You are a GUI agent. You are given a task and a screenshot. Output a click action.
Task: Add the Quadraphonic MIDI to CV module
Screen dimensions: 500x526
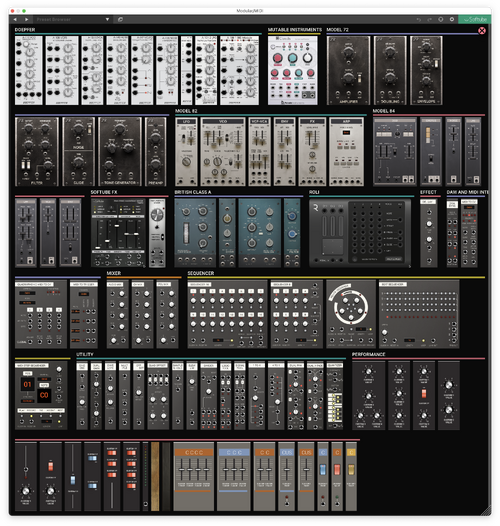coord(41,314)
